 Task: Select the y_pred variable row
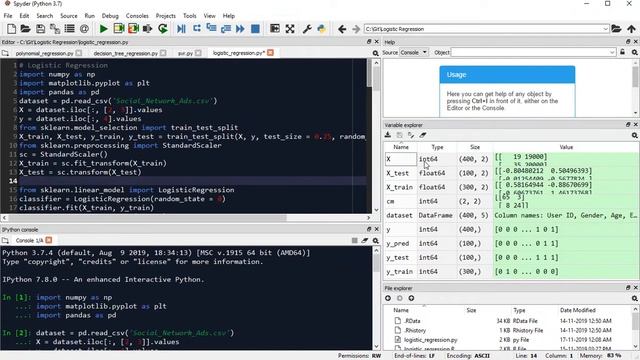click(x=511, y=243)
